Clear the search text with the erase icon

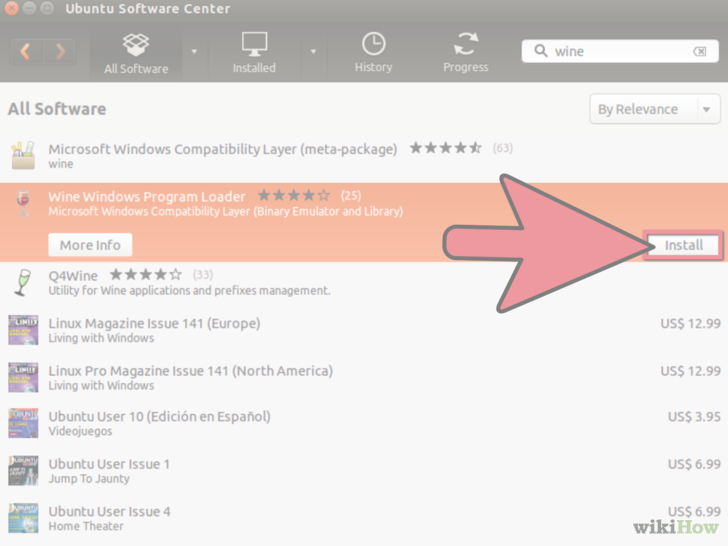pyautogui.click(x=700, y=51)
